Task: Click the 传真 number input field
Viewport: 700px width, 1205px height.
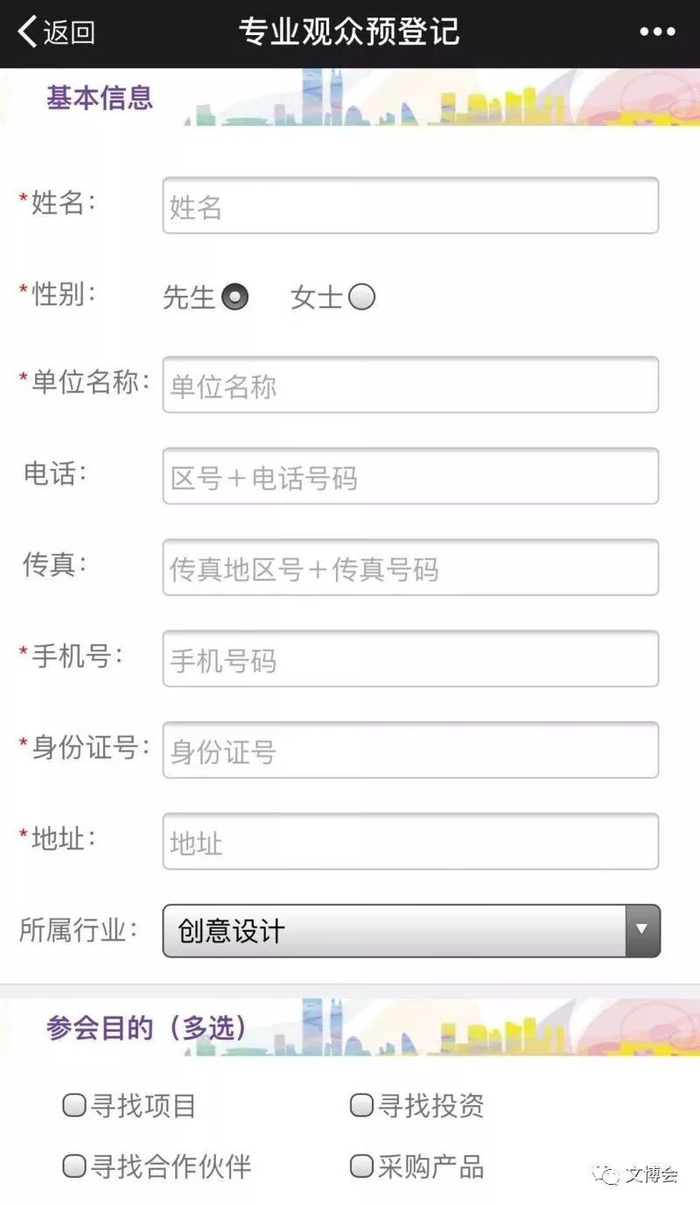Action: click(x=410, y=568)
